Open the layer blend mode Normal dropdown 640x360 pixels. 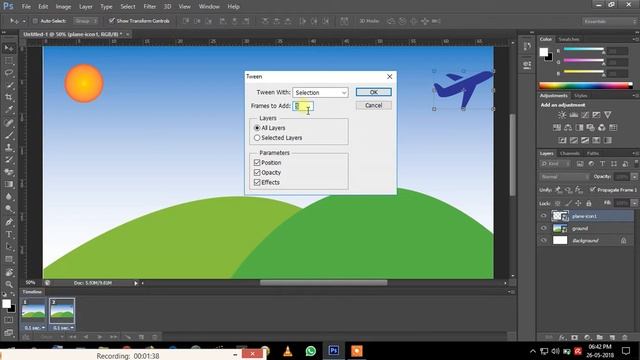tap(564, 177)
